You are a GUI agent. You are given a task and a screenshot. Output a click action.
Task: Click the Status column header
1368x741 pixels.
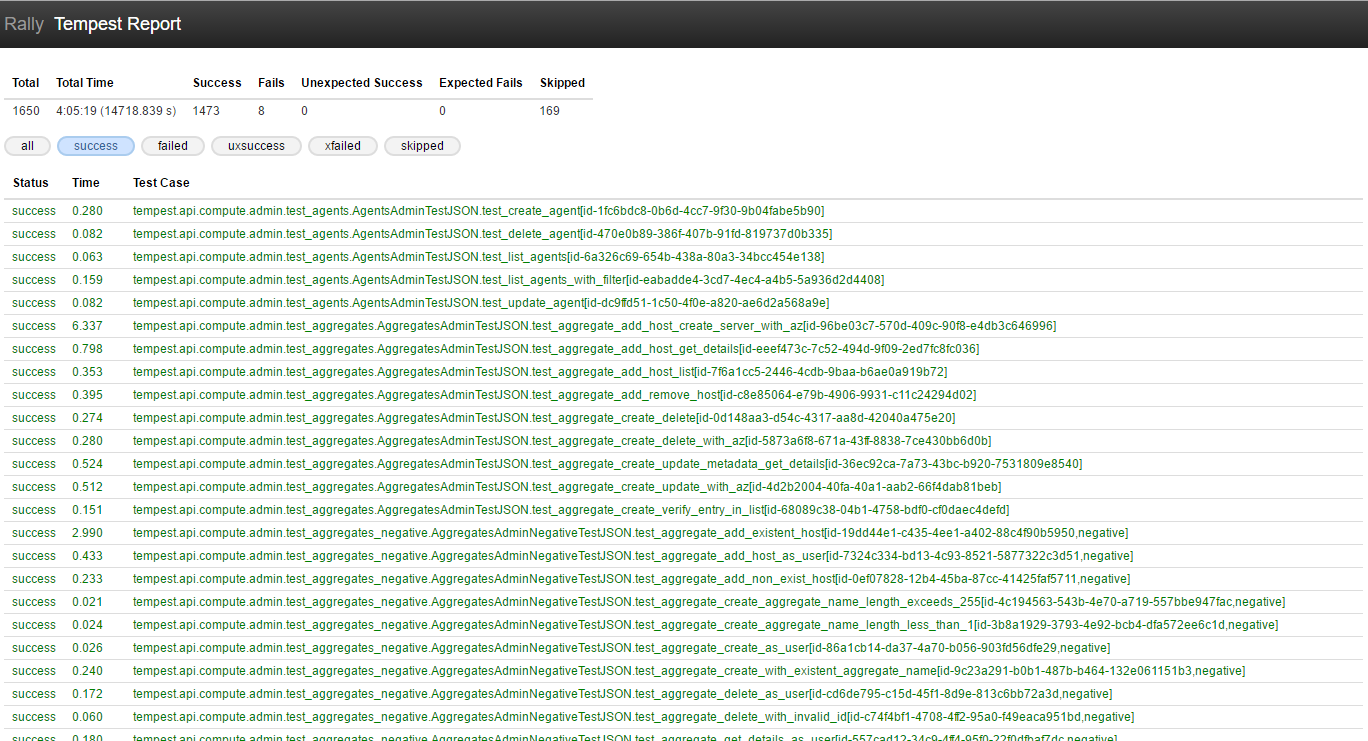(30, 183)
